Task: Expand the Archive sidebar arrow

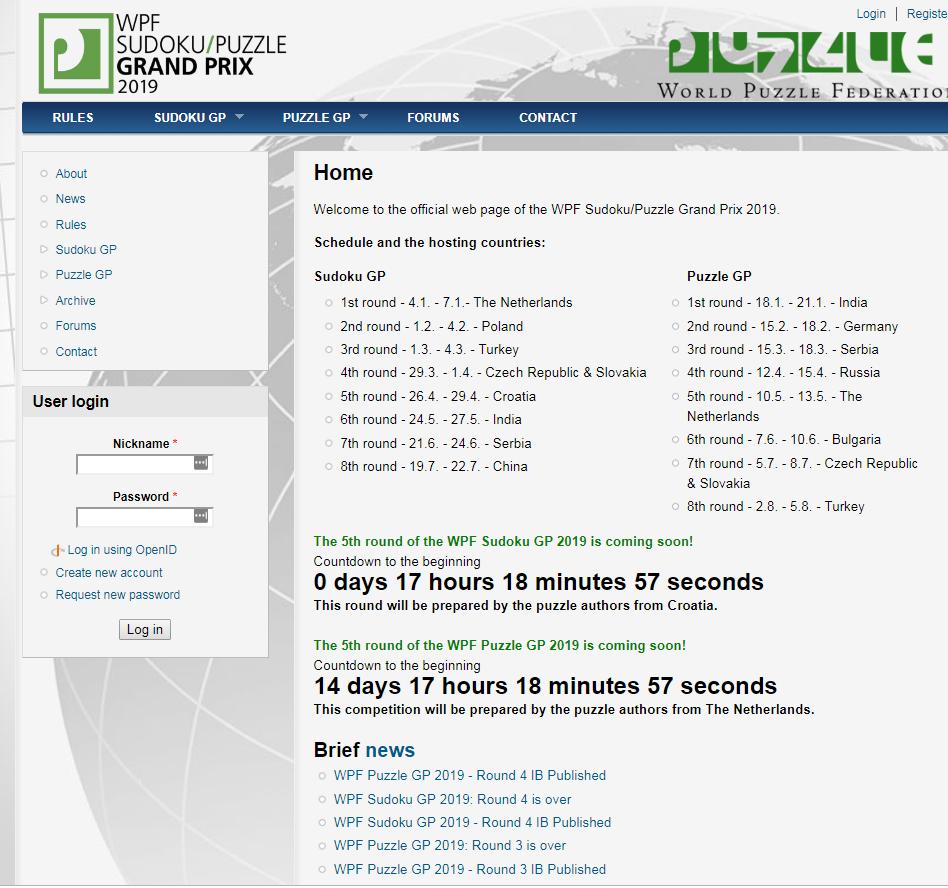Action: [x=44, y=300]
